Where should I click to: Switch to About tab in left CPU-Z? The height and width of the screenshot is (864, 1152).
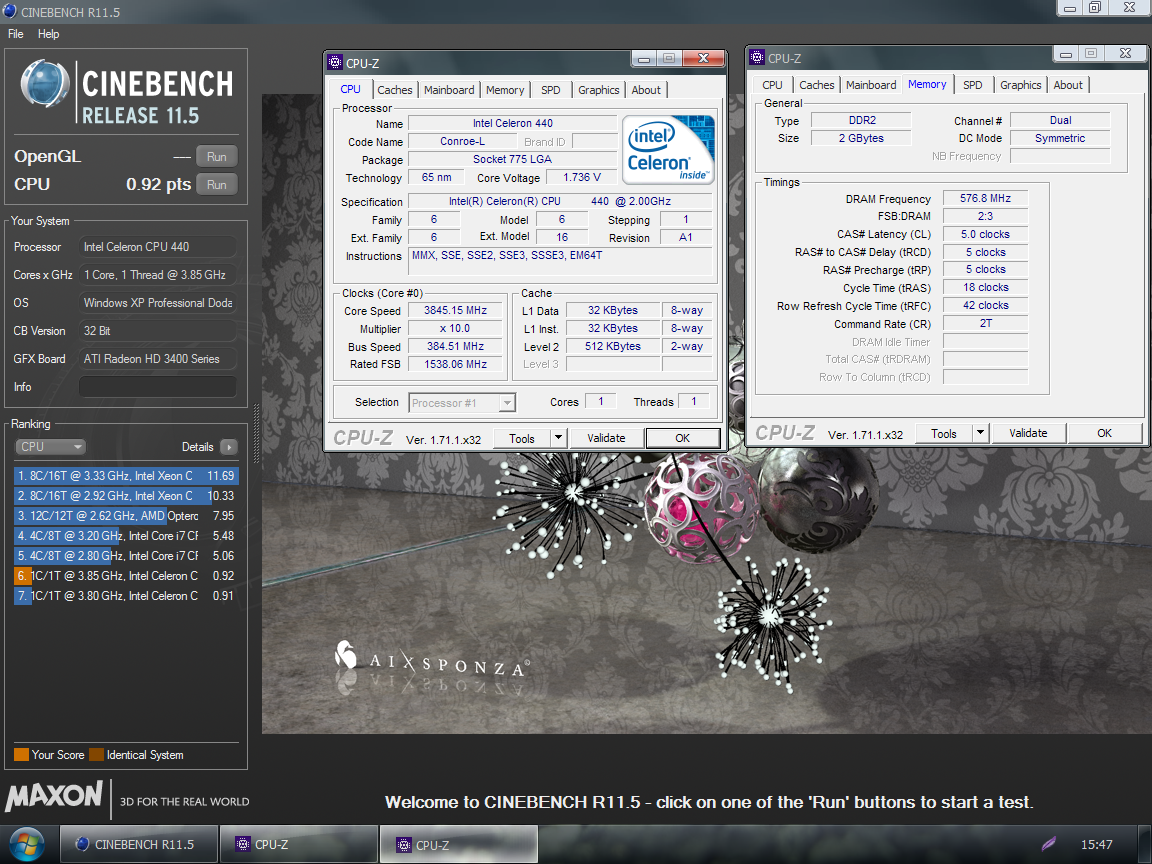(x=646, y=90)
